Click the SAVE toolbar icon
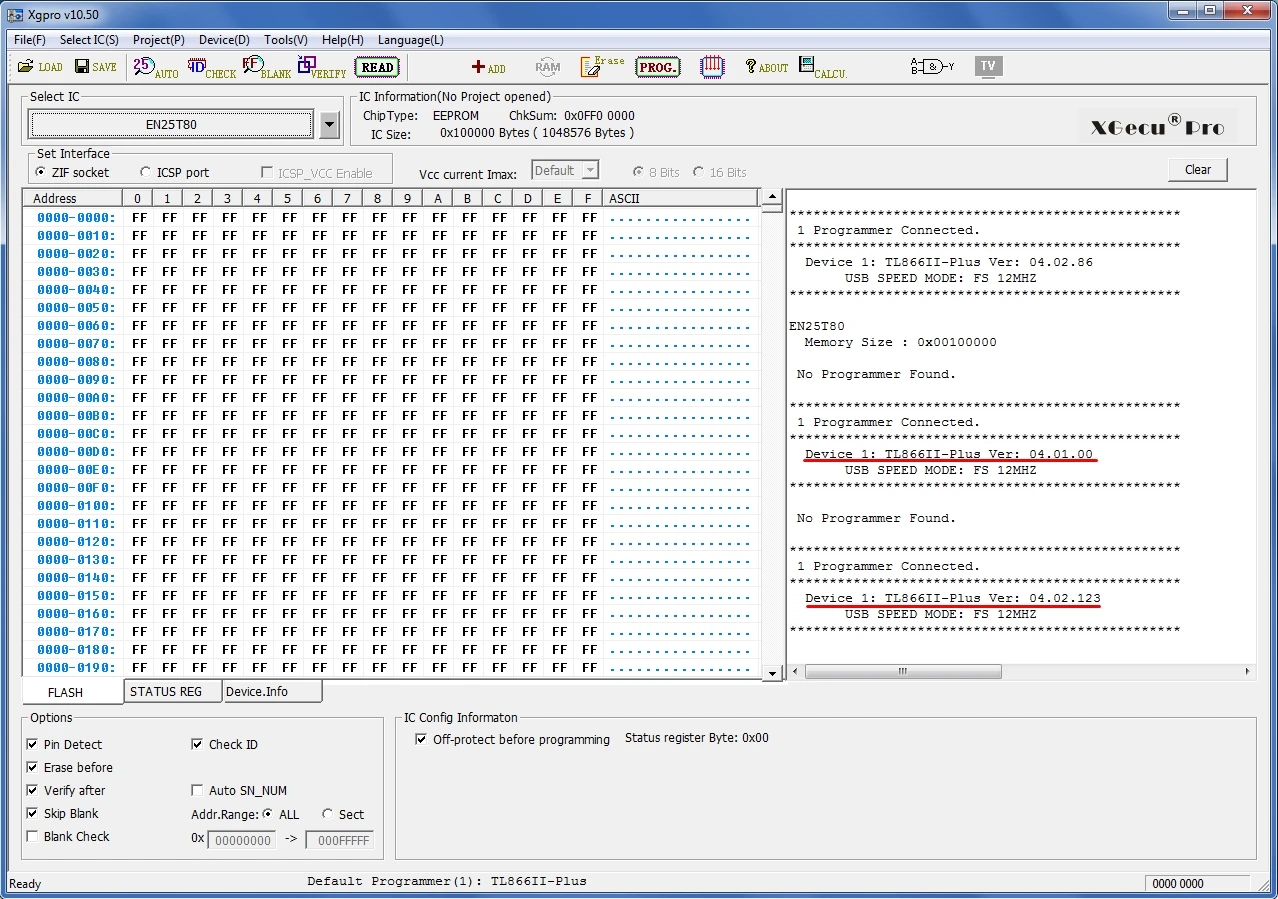Screen dimensions: 1278x899 point(95,67)
